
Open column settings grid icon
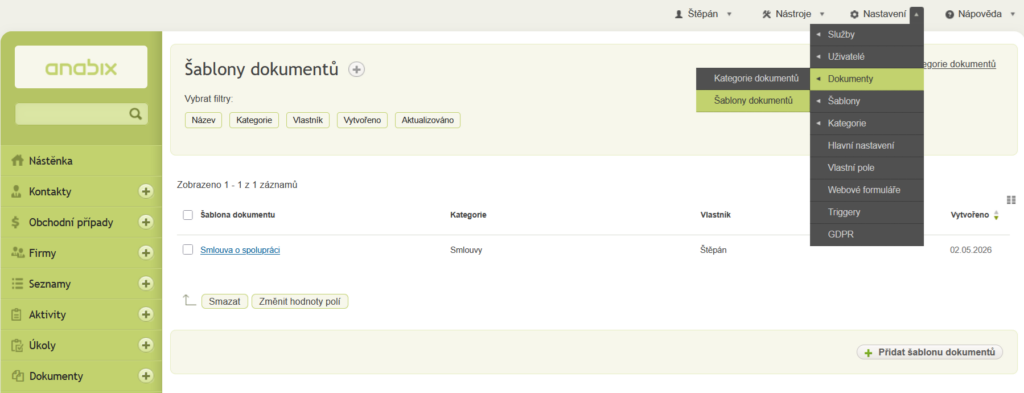(1012, 200)
